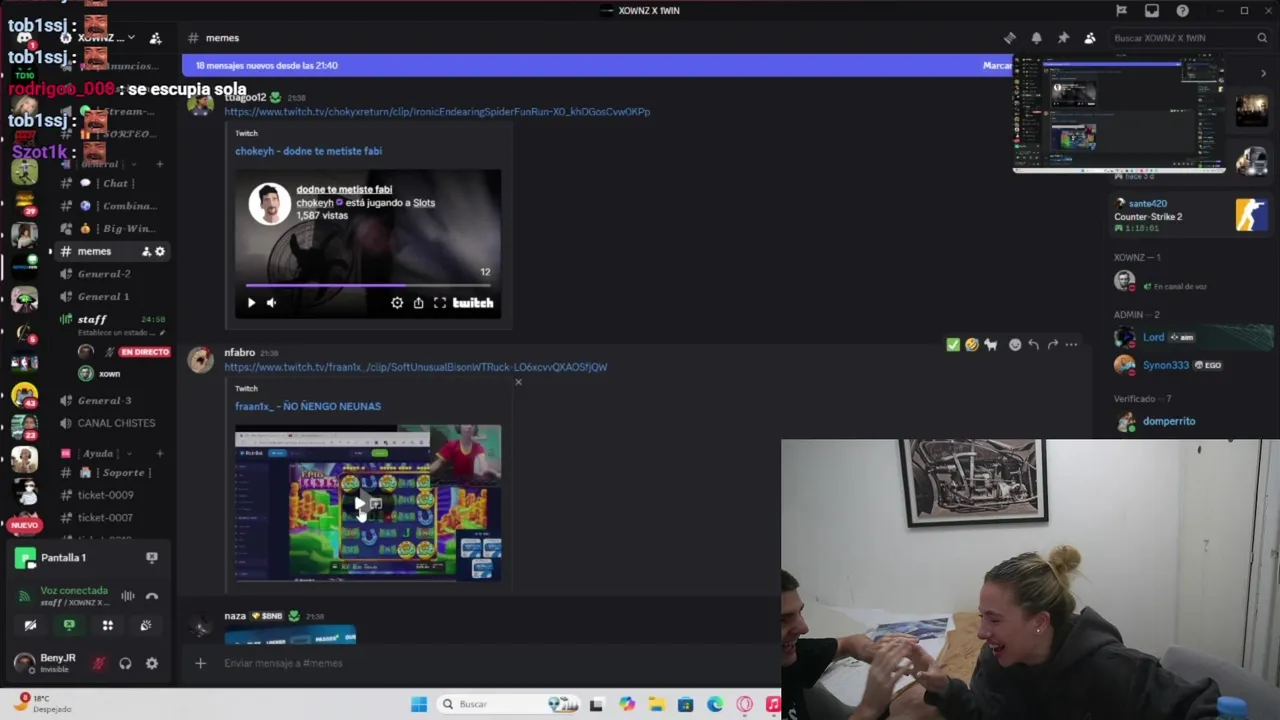Open member Synon333 in member list
Screen dimensions: 1280x720
coord(1166,365)
